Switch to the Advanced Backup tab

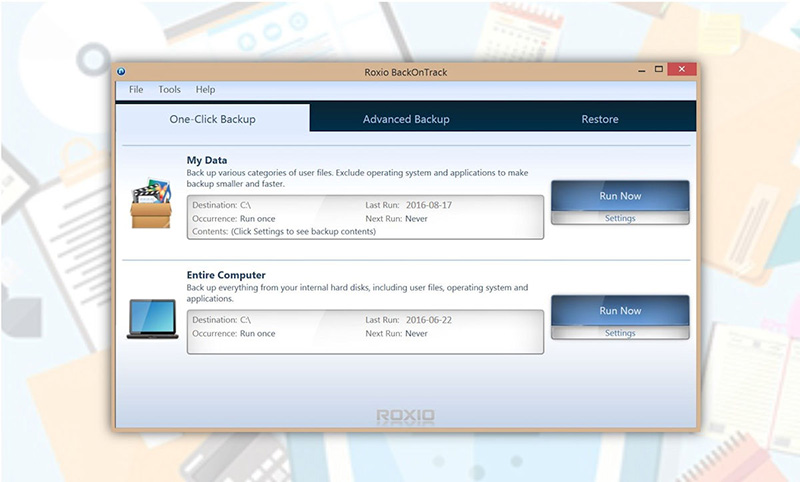click(x=406, y=119)
